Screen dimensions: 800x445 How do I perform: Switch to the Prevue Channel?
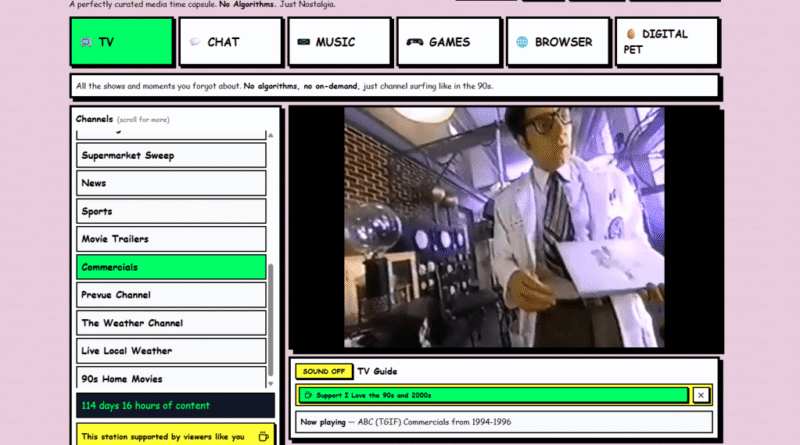coord(171,295)
